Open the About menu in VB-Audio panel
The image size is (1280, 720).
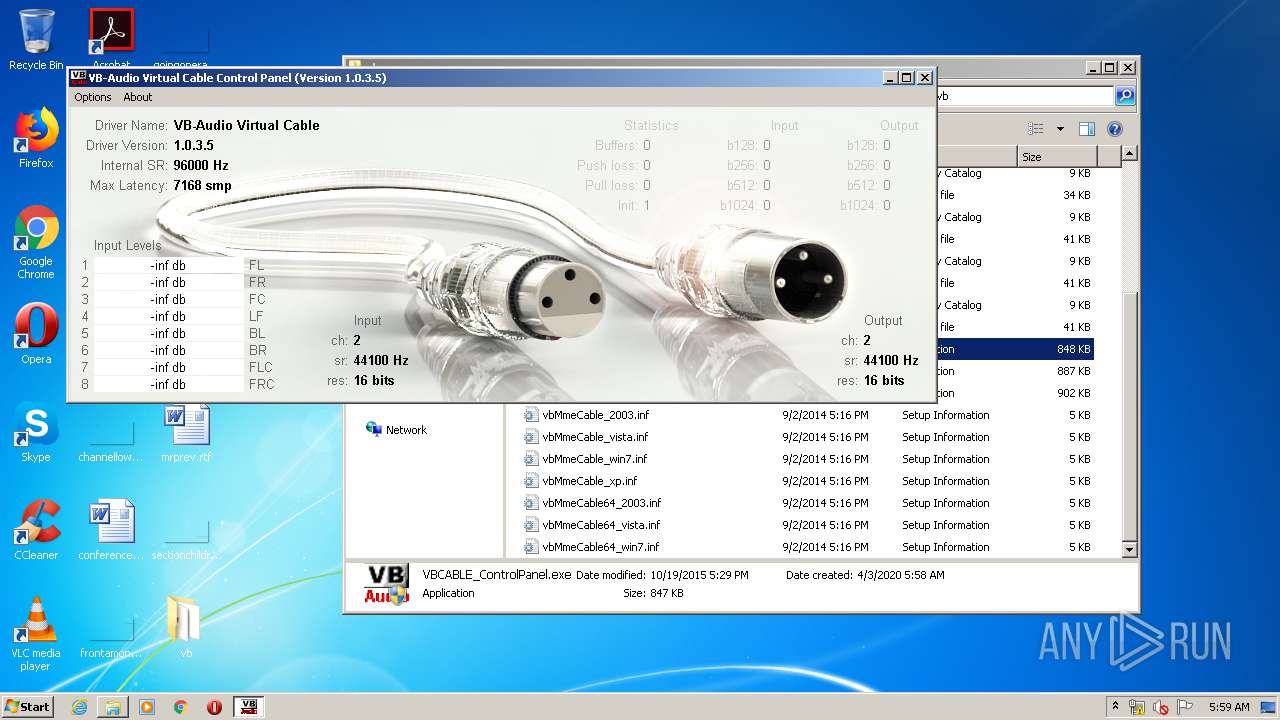pos(138,97)
